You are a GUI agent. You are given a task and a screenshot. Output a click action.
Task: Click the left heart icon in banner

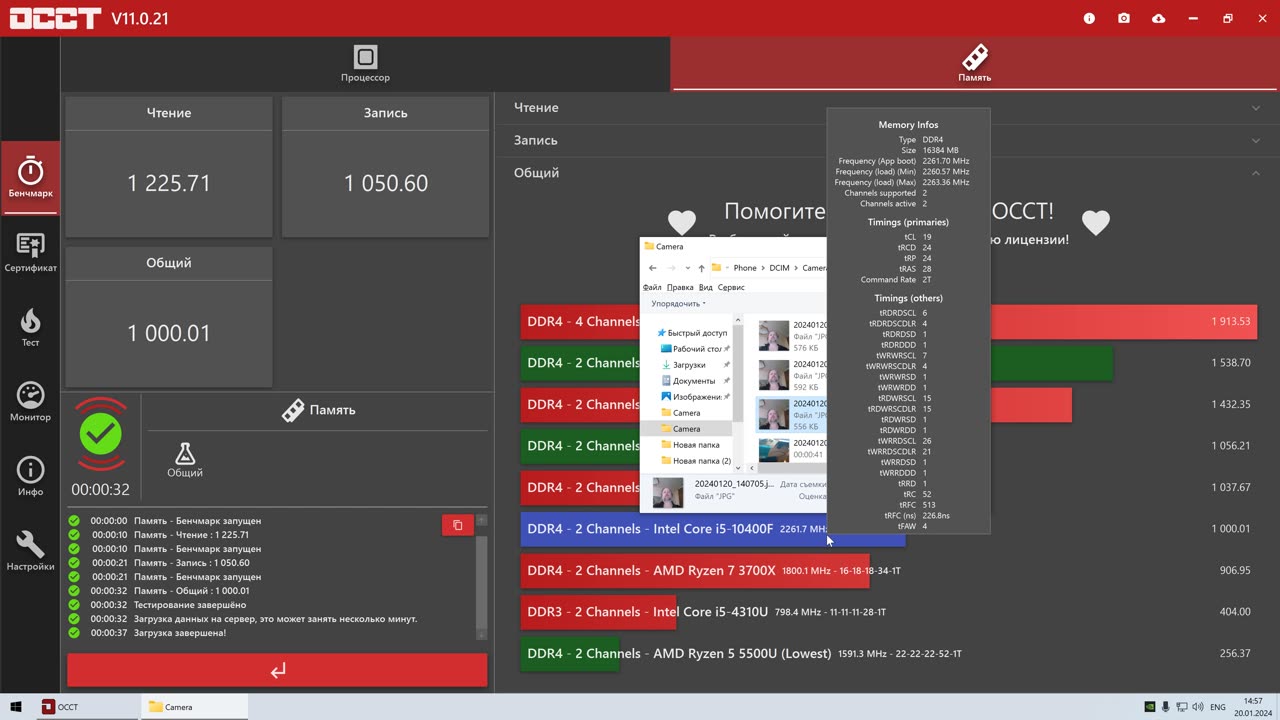(681, 222)
